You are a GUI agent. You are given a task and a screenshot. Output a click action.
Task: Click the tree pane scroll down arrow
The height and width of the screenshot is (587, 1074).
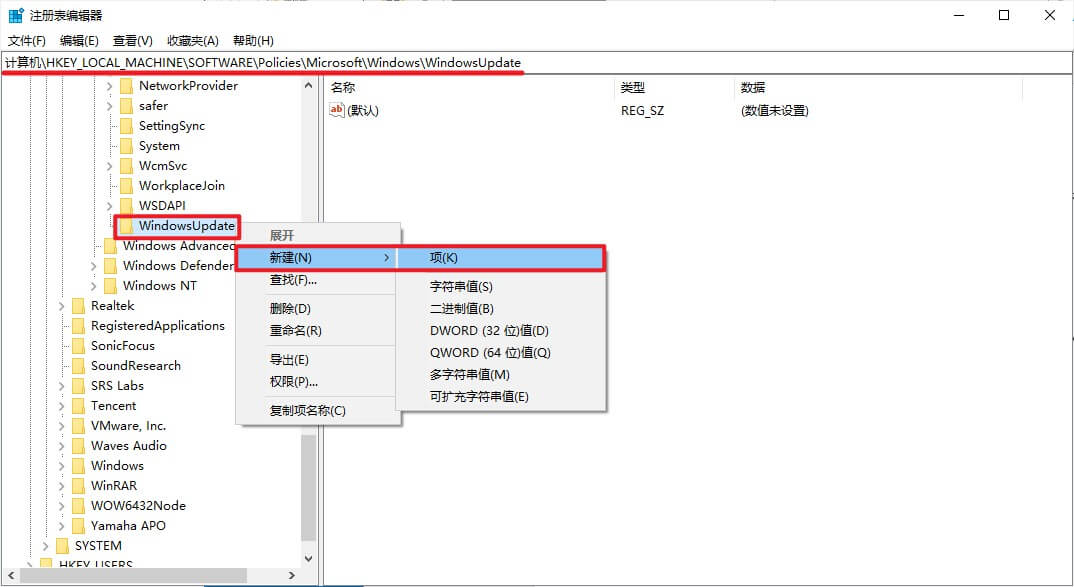click(308, 558)
